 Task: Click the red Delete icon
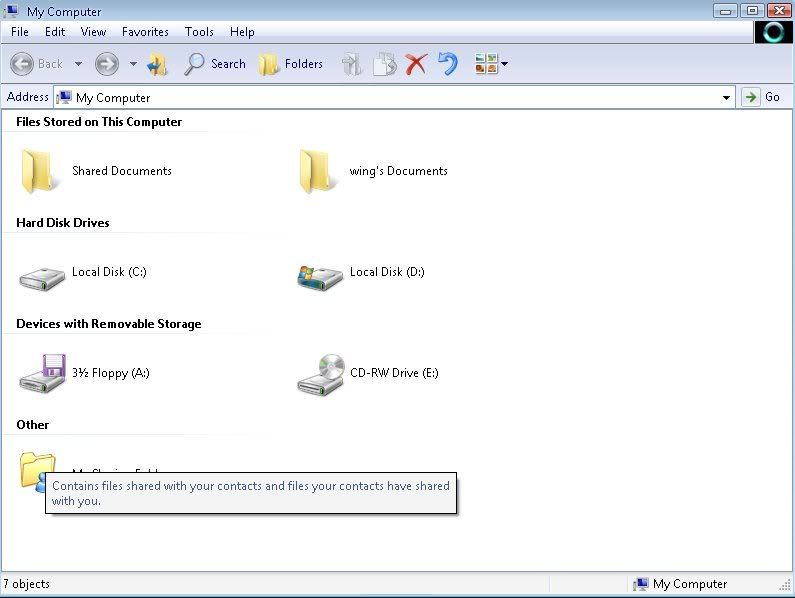[x=416, y=64]
